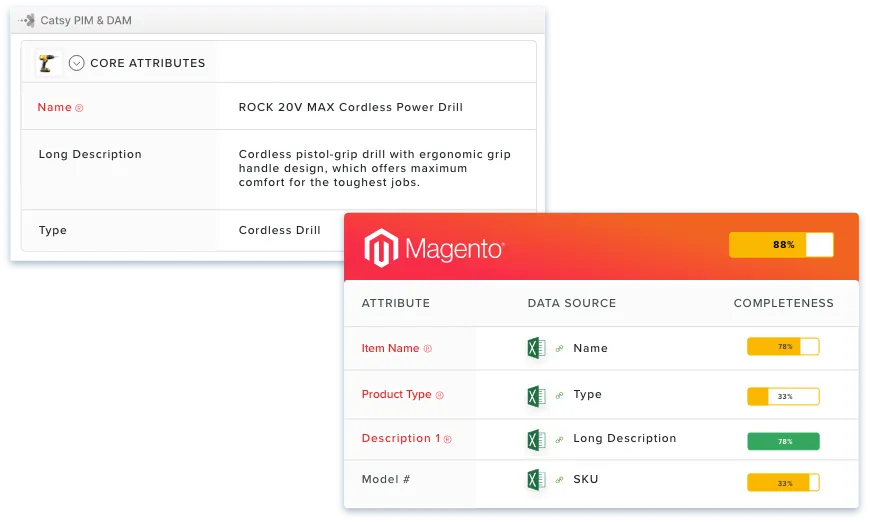The image size is (870, 522).
Task: Click the link icon beside Name data source
Action: [559, 348]
